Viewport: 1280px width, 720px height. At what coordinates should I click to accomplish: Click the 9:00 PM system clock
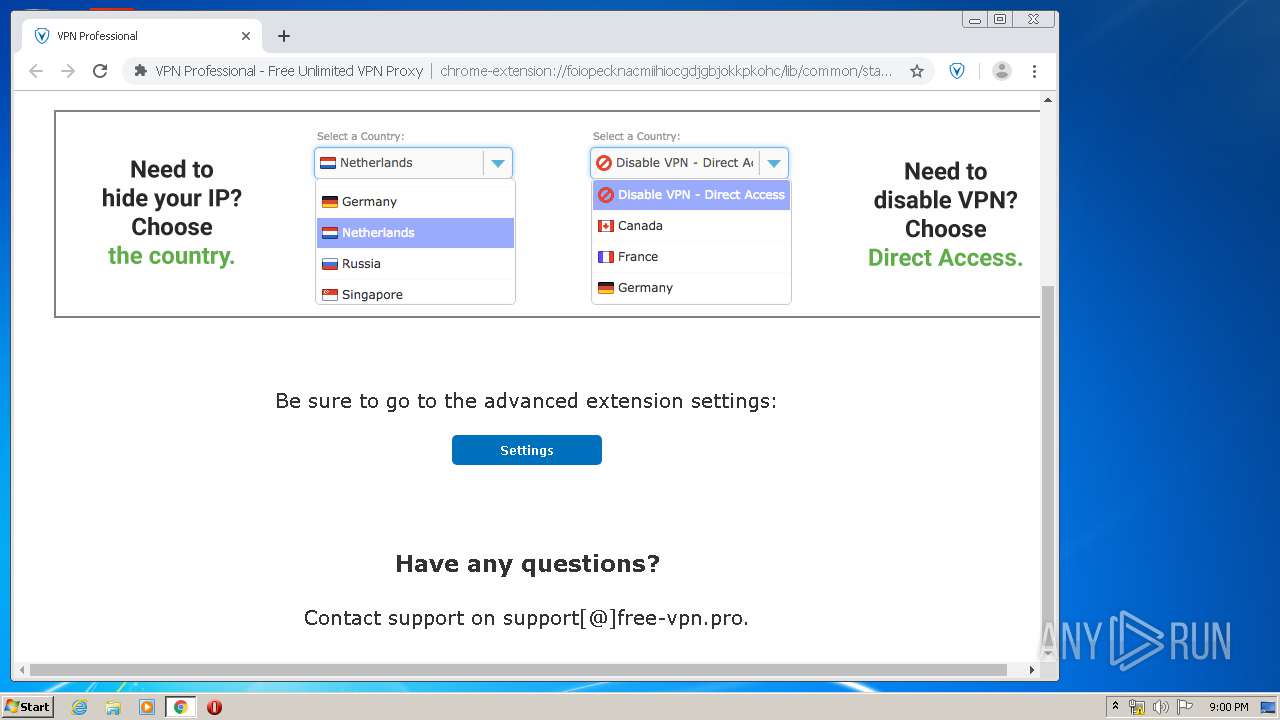point(1228,707)
